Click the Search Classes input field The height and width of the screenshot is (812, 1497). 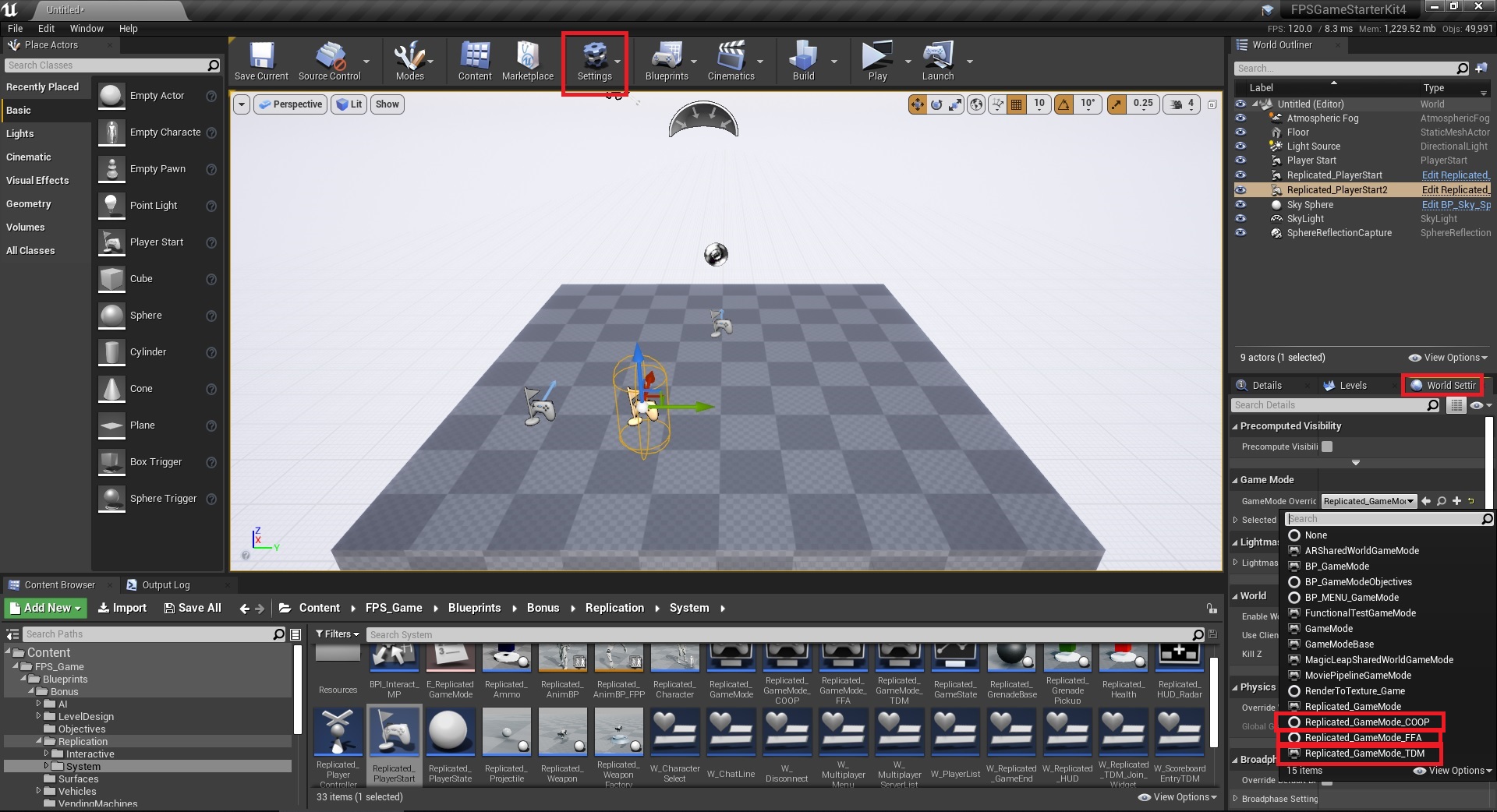pos(105,65)
